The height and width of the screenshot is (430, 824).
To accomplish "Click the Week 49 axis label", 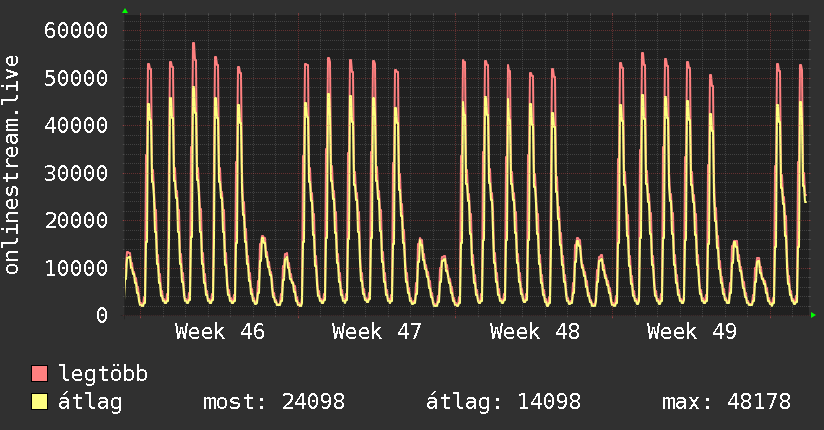I will pyautogui.click(x=692, y=332).
